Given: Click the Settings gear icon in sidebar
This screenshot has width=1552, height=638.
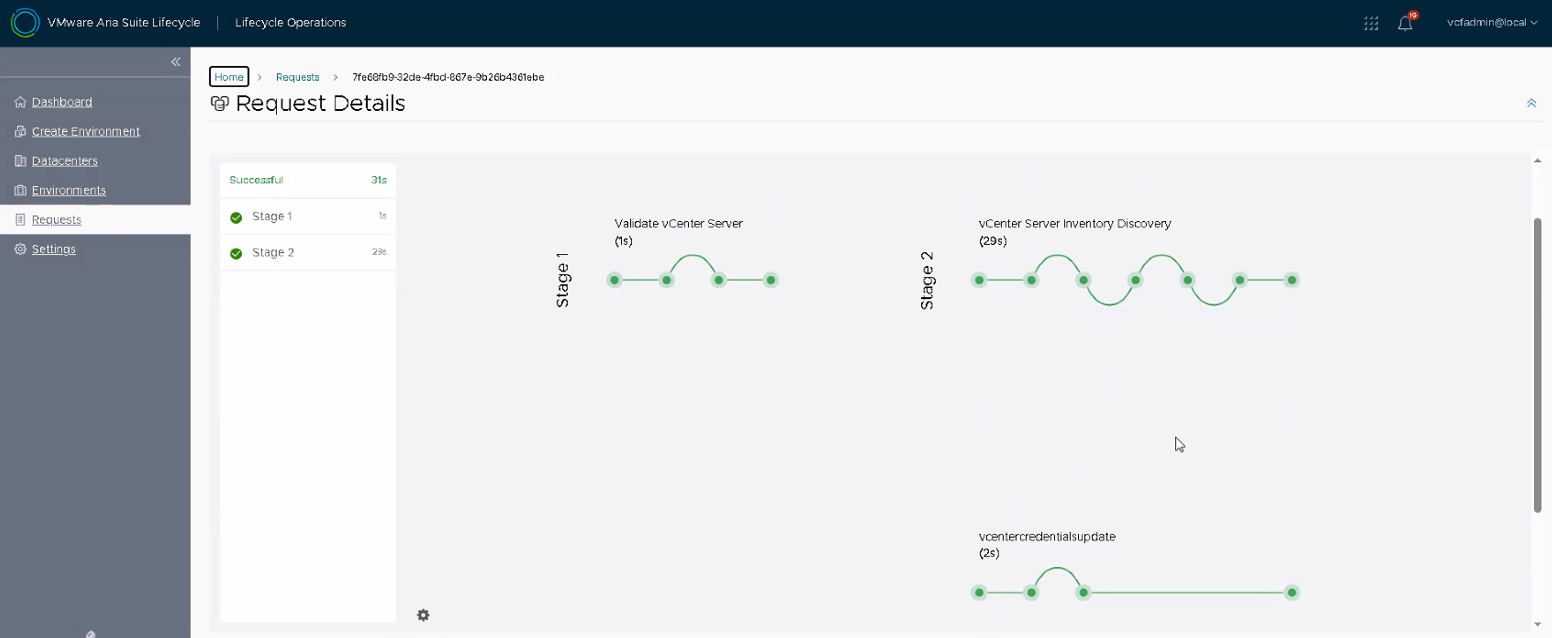Looking at the screenshot, I should (x=20, y=249).
